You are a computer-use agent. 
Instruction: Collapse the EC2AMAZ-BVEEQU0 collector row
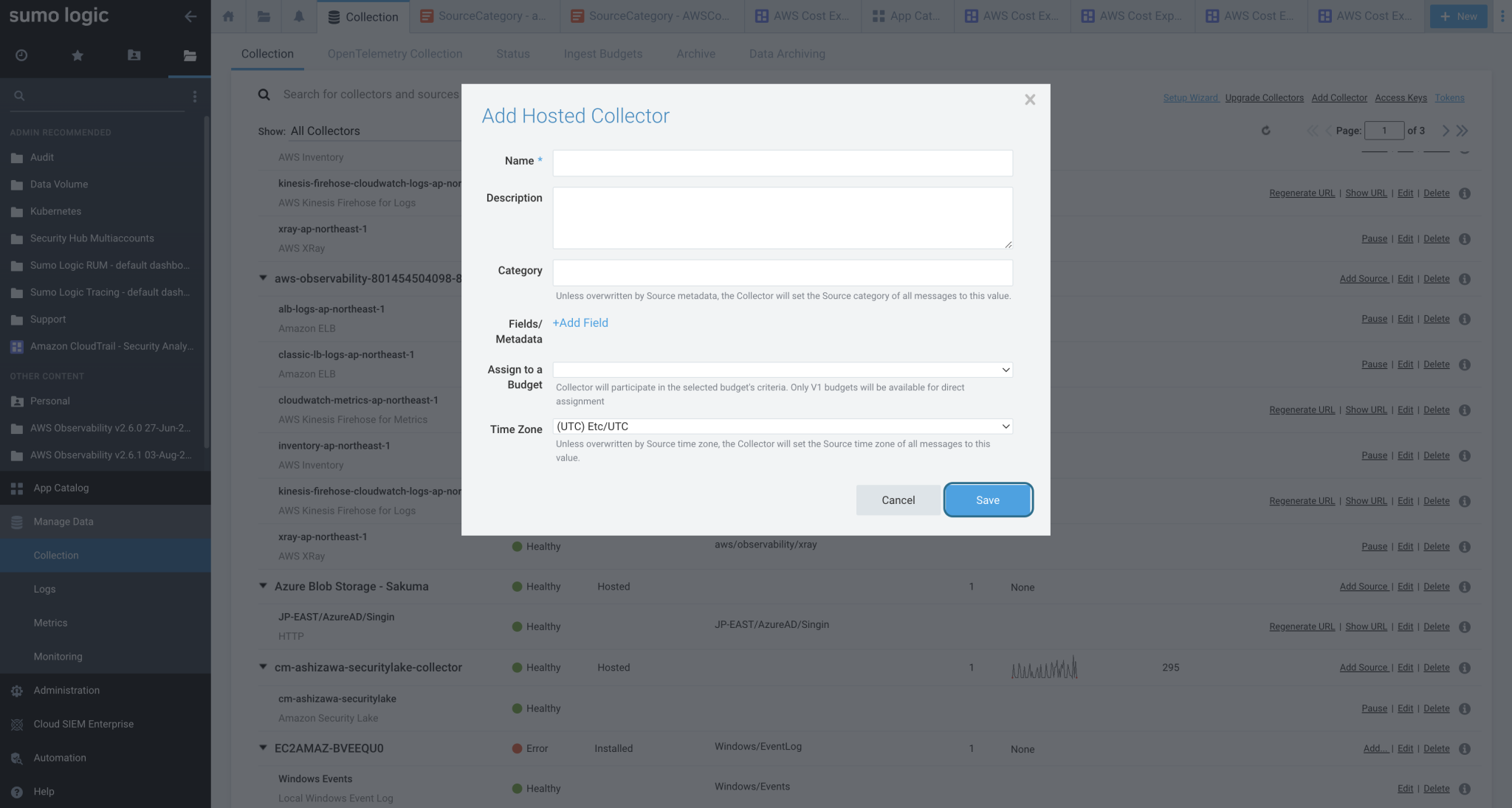pyautogui.click(x=264, y=747)
